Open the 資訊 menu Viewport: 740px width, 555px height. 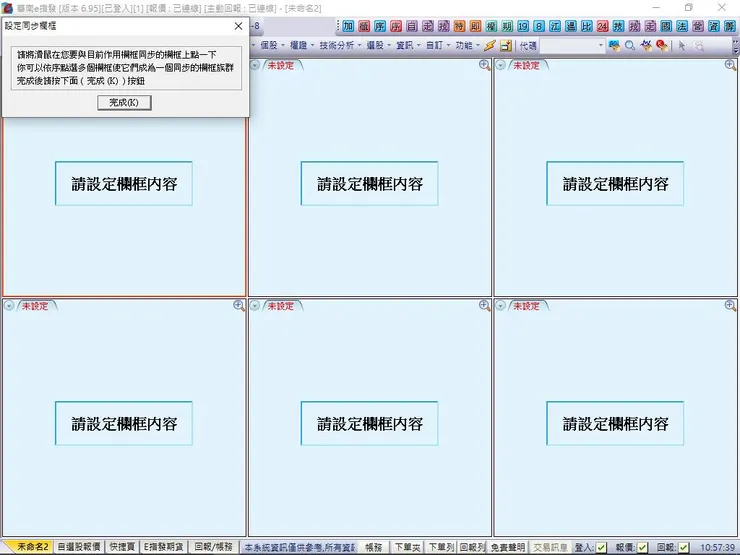[408, 46]
